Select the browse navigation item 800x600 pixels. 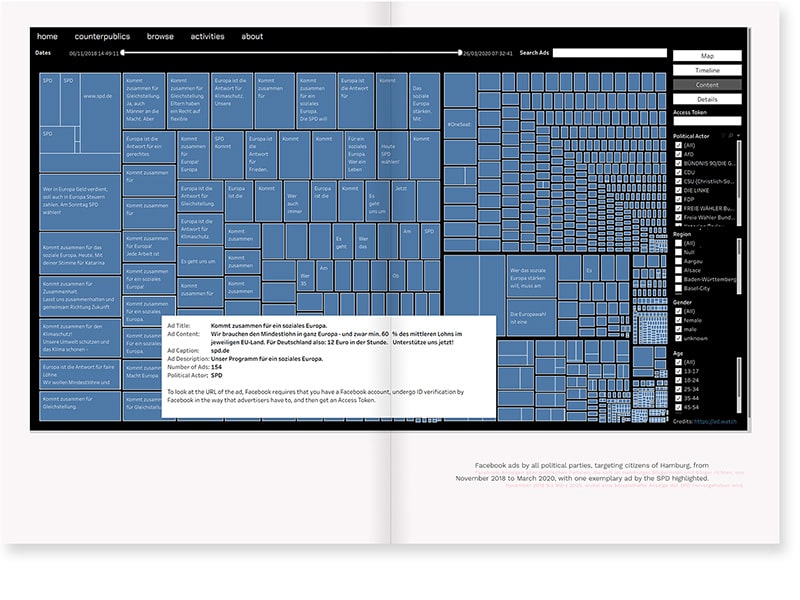point(160,36)
